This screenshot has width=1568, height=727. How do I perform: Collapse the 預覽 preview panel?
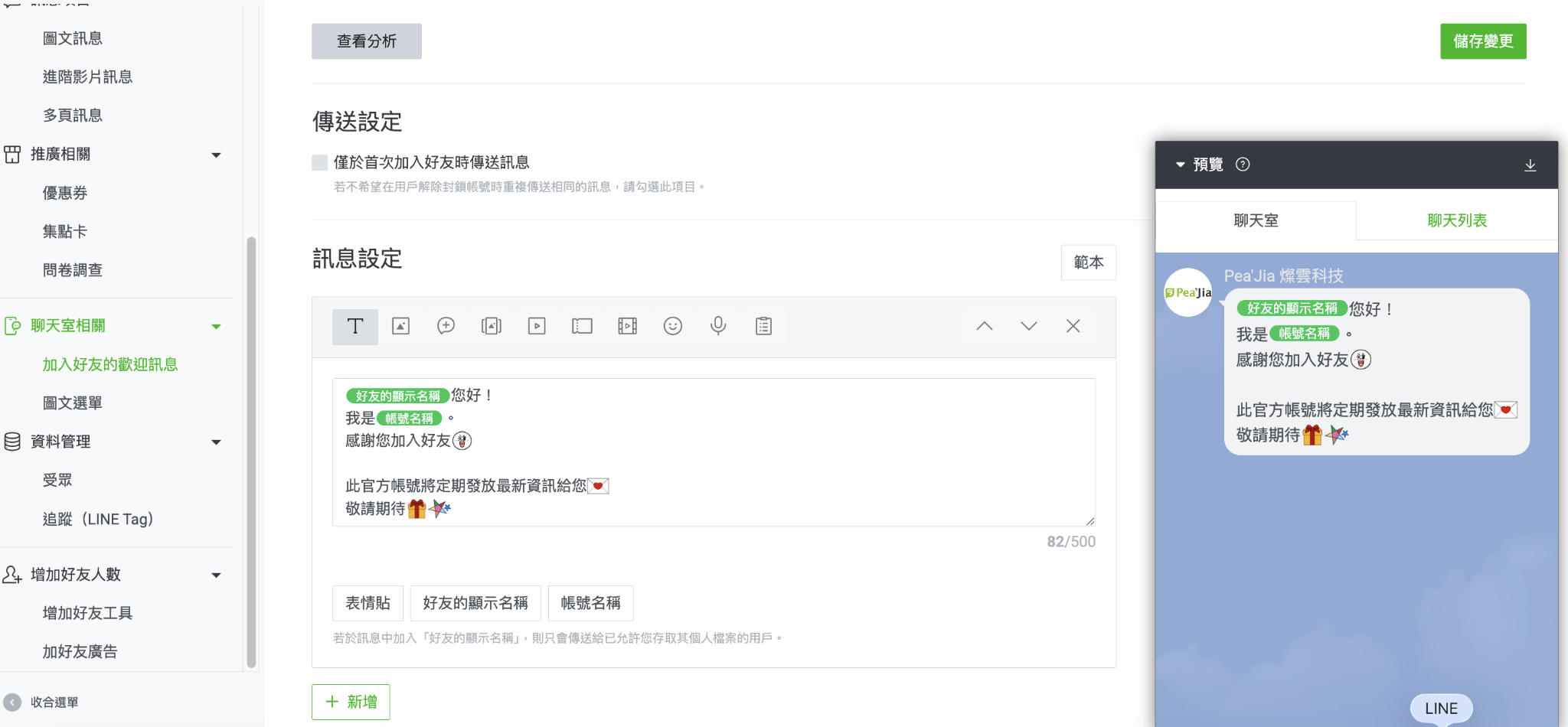pyautogui.click(x=1180, y=164)
